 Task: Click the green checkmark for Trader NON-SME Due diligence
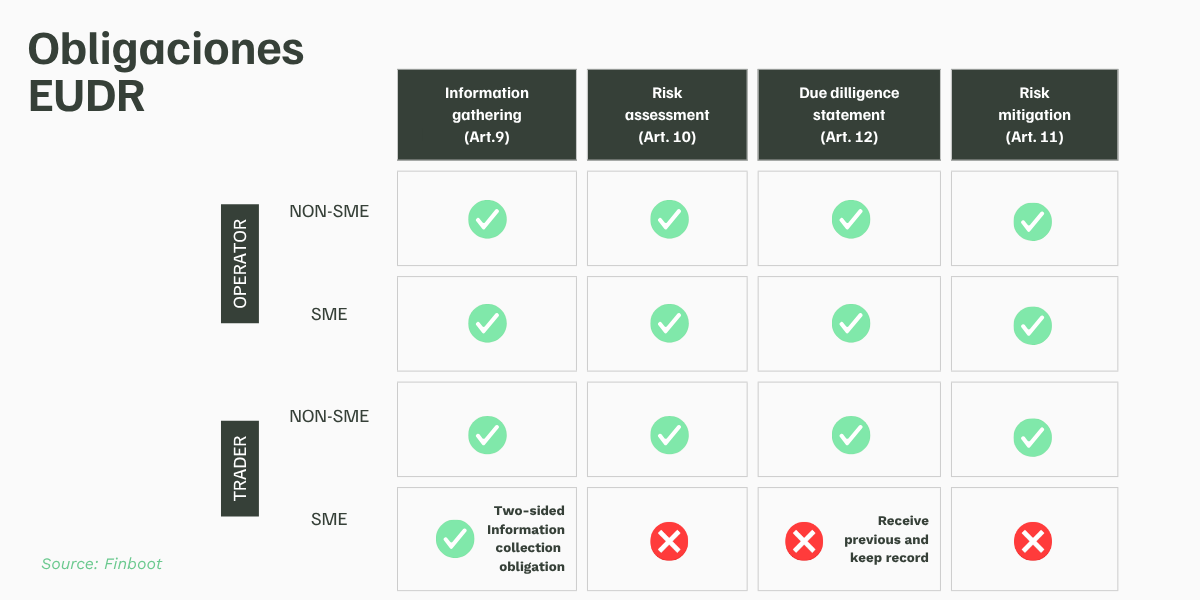851,434
